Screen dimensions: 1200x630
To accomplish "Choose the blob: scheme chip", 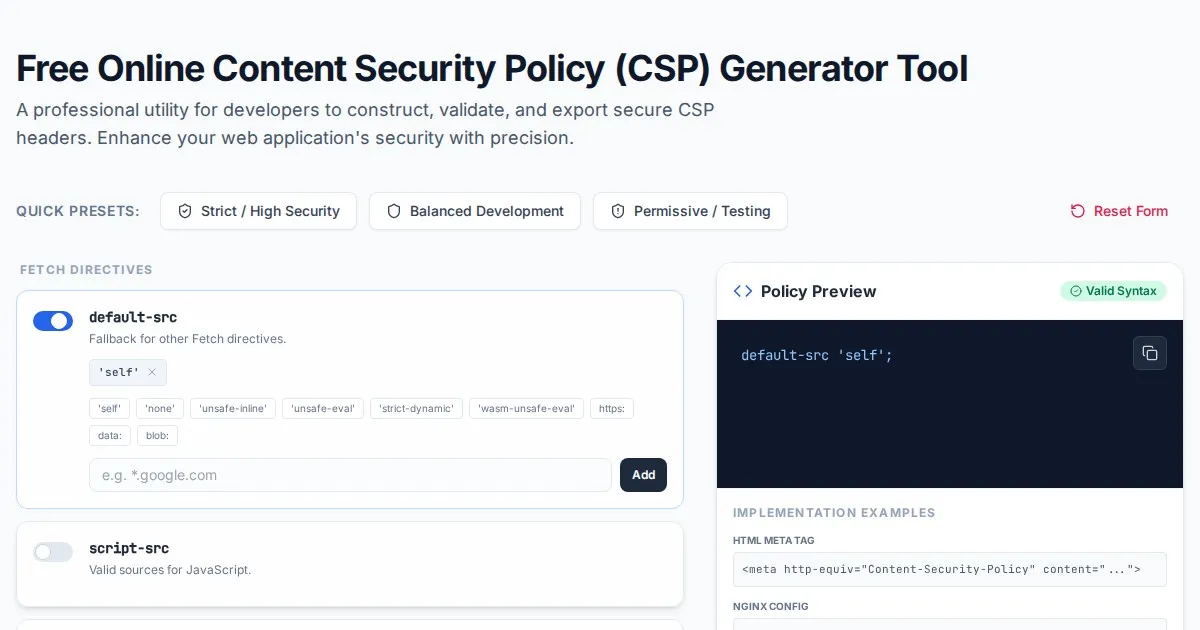I will (x=157, y=435).
